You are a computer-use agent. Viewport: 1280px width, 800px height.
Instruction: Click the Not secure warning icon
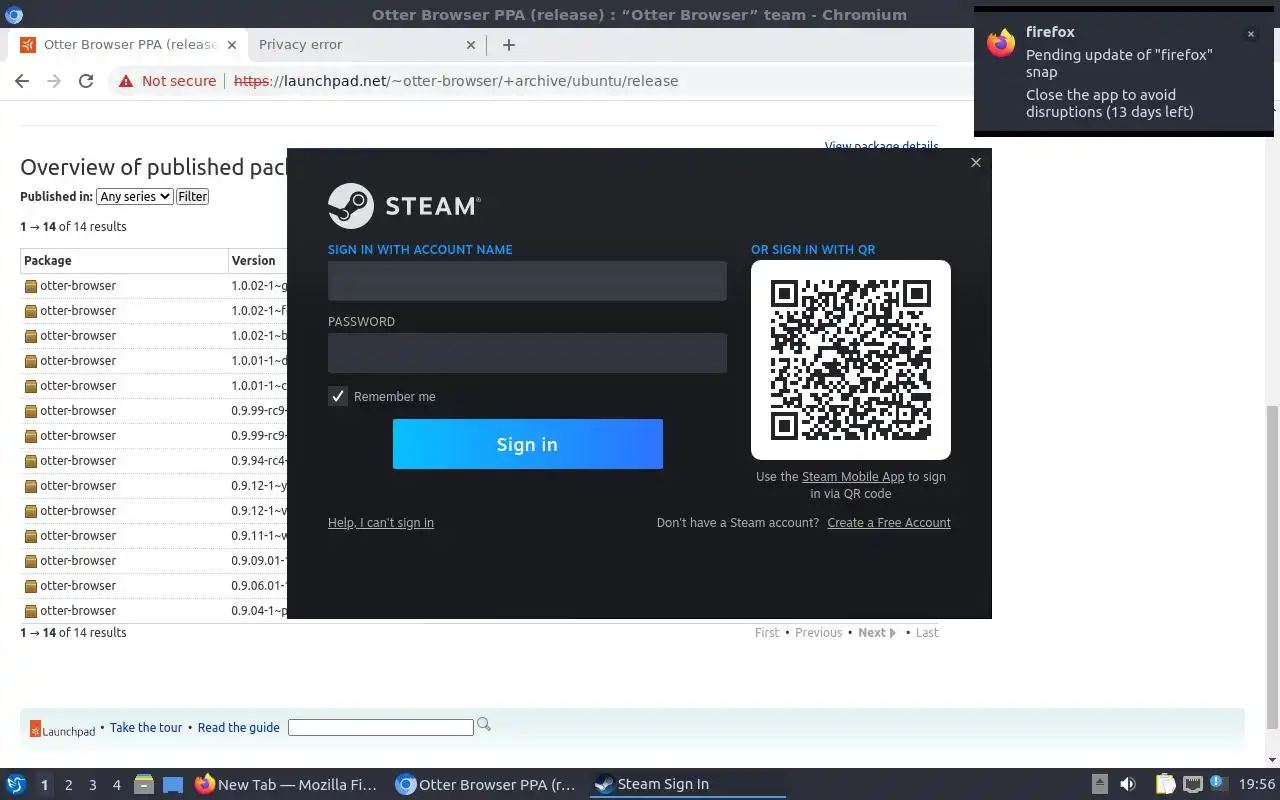tap(126, 81)
